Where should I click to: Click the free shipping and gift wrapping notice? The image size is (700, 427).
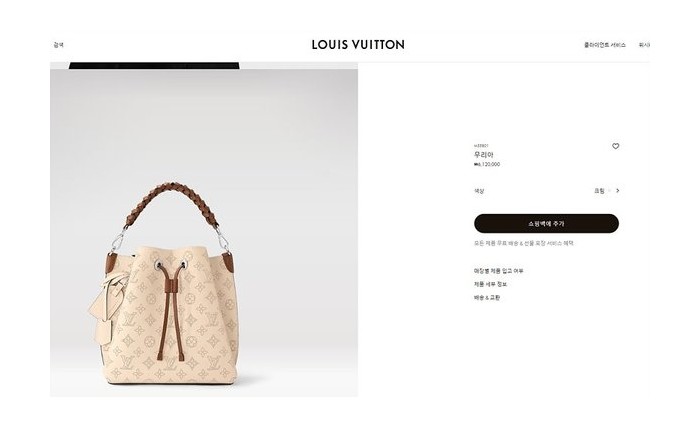pos(524,243)
